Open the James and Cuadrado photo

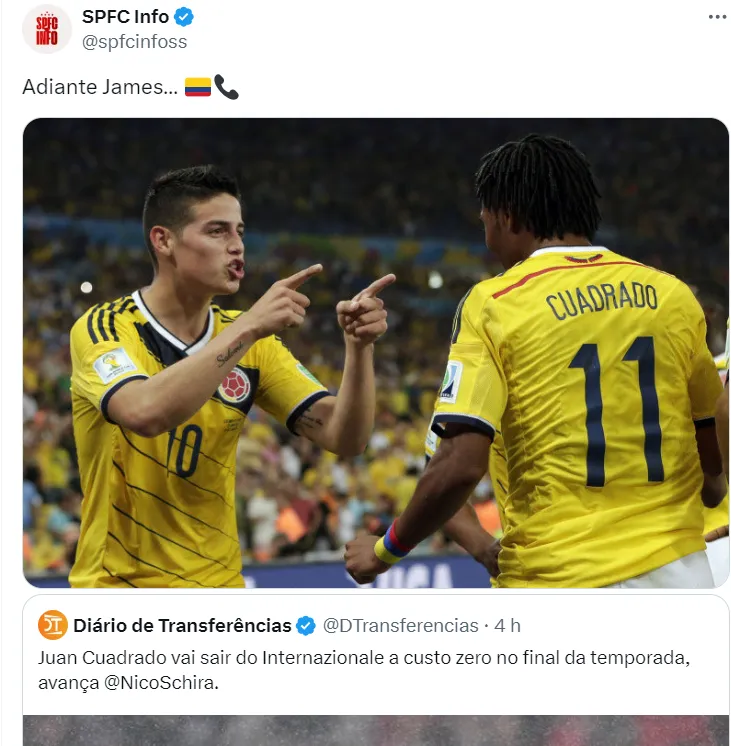375,353
